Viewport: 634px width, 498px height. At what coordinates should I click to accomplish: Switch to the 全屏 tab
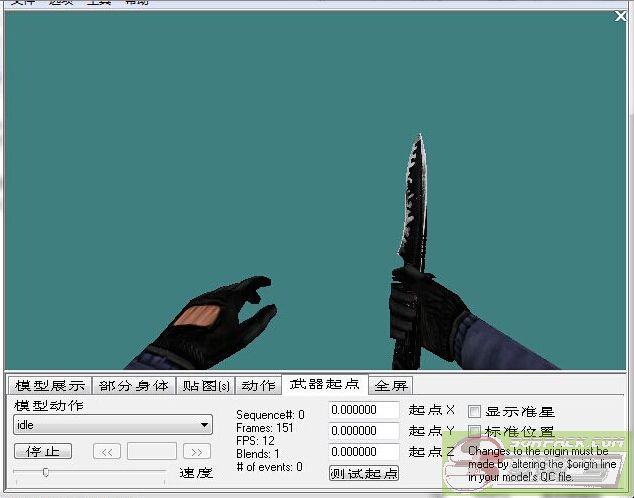pos(391,385)
